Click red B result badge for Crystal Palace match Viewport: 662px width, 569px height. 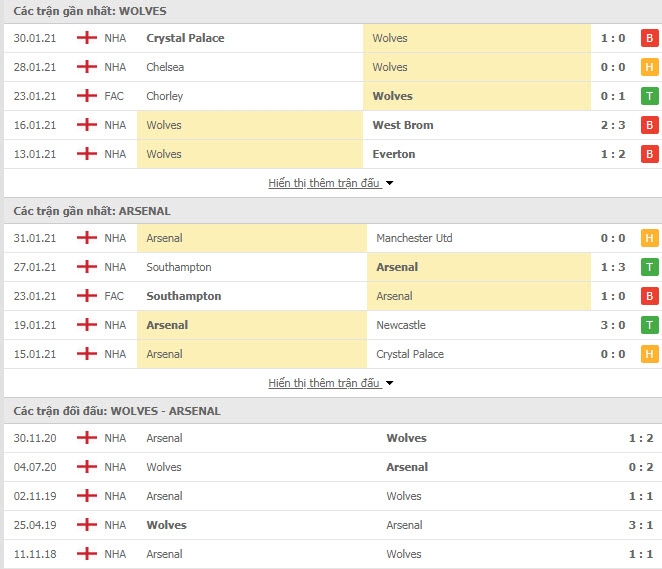pos(649,38)
